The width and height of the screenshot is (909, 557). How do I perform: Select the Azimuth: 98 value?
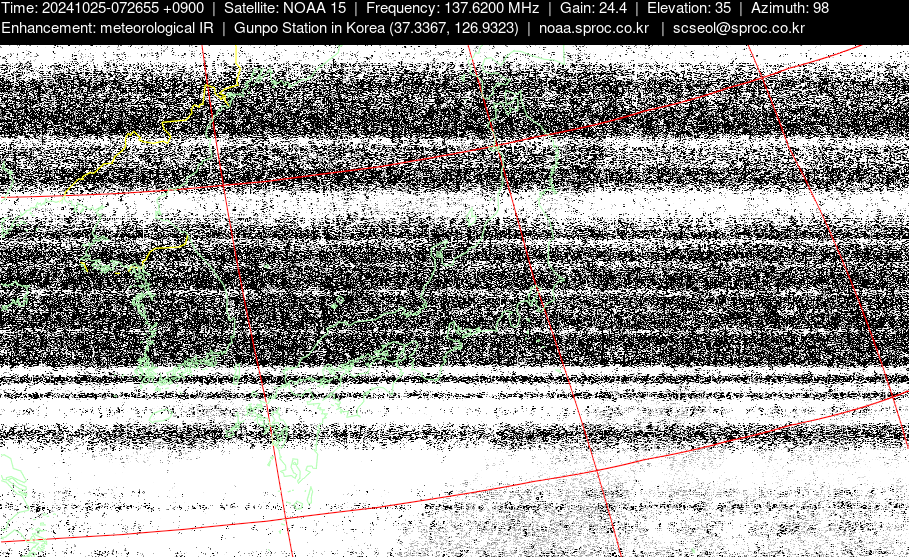789,8
